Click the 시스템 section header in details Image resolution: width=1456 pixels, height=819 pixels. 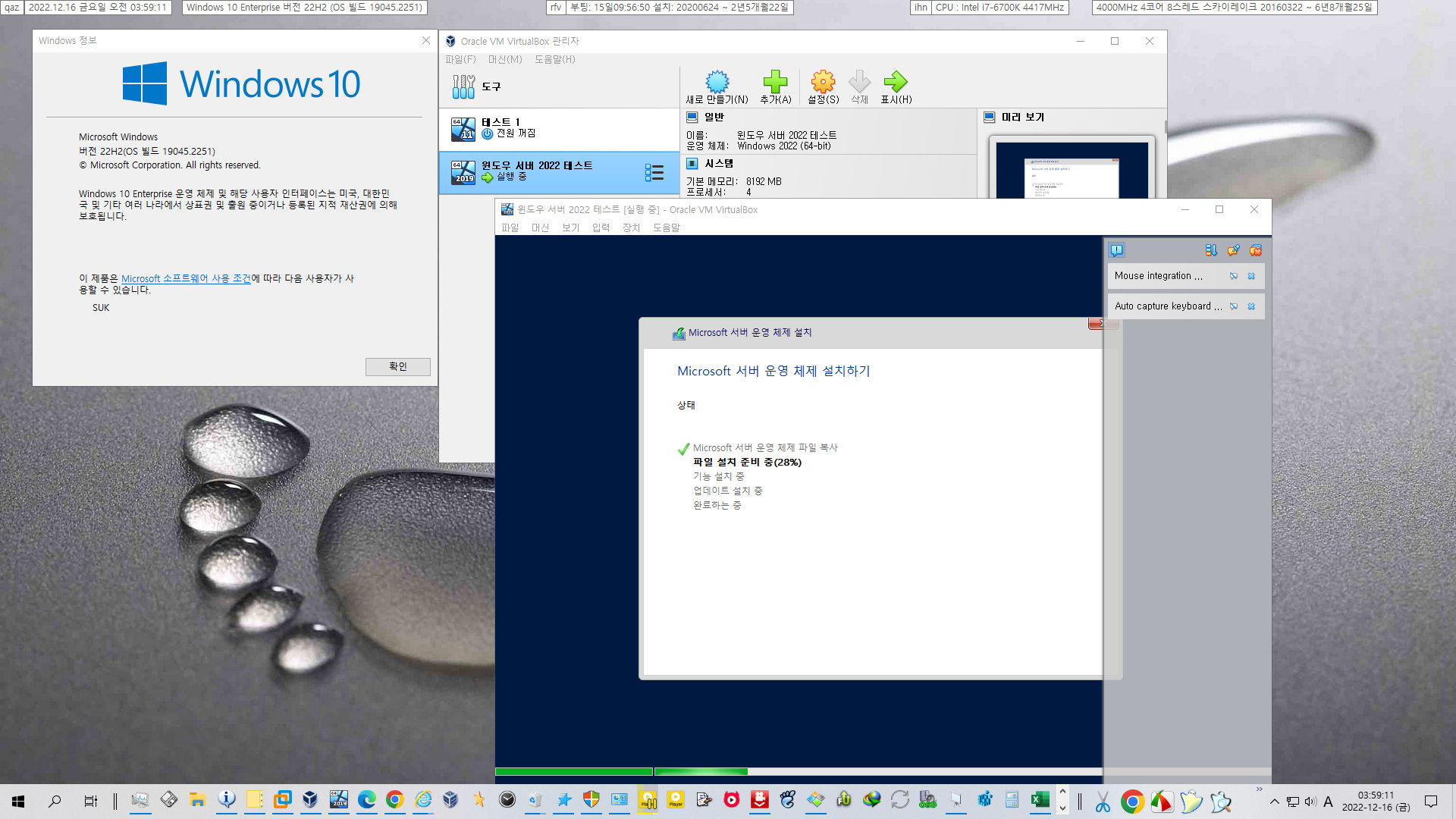click(718, 163)
